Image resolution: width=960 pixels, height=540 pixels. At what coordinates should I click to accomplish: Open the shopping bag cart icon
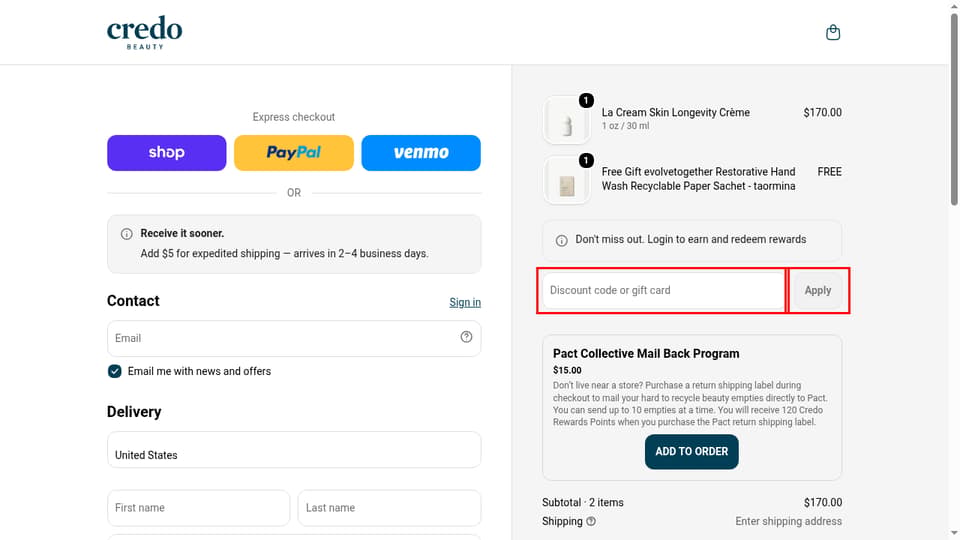(x=833, y=32)
